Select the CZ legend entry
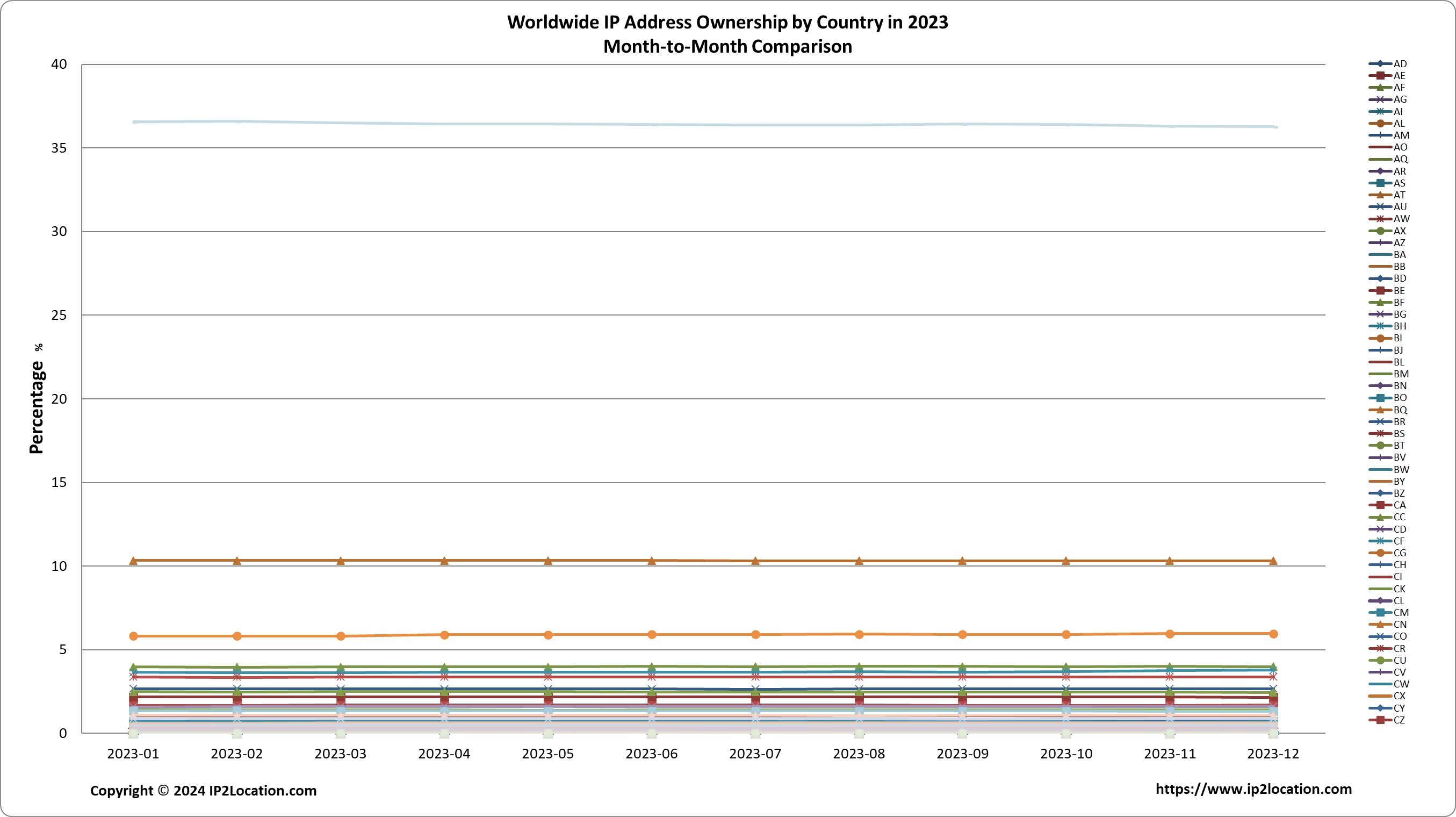Screen dimensions: 1456x817 [x=1387, y=720]
